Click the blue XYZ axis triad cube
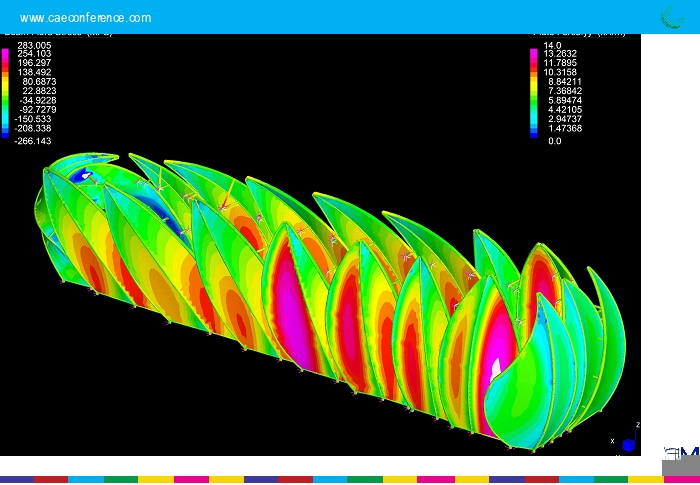The height and width of the screenshot is (485, 700). click(628, 445)
